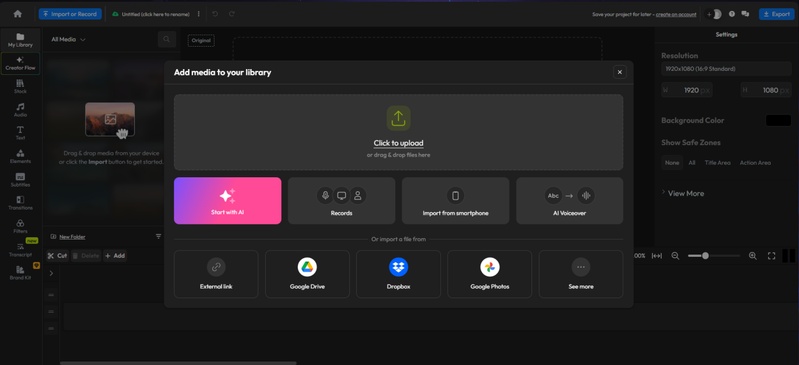Image resolution: width=799 pixels, height=365 pixels.
Task: Fit timeline to width icon
Action: 657,256
